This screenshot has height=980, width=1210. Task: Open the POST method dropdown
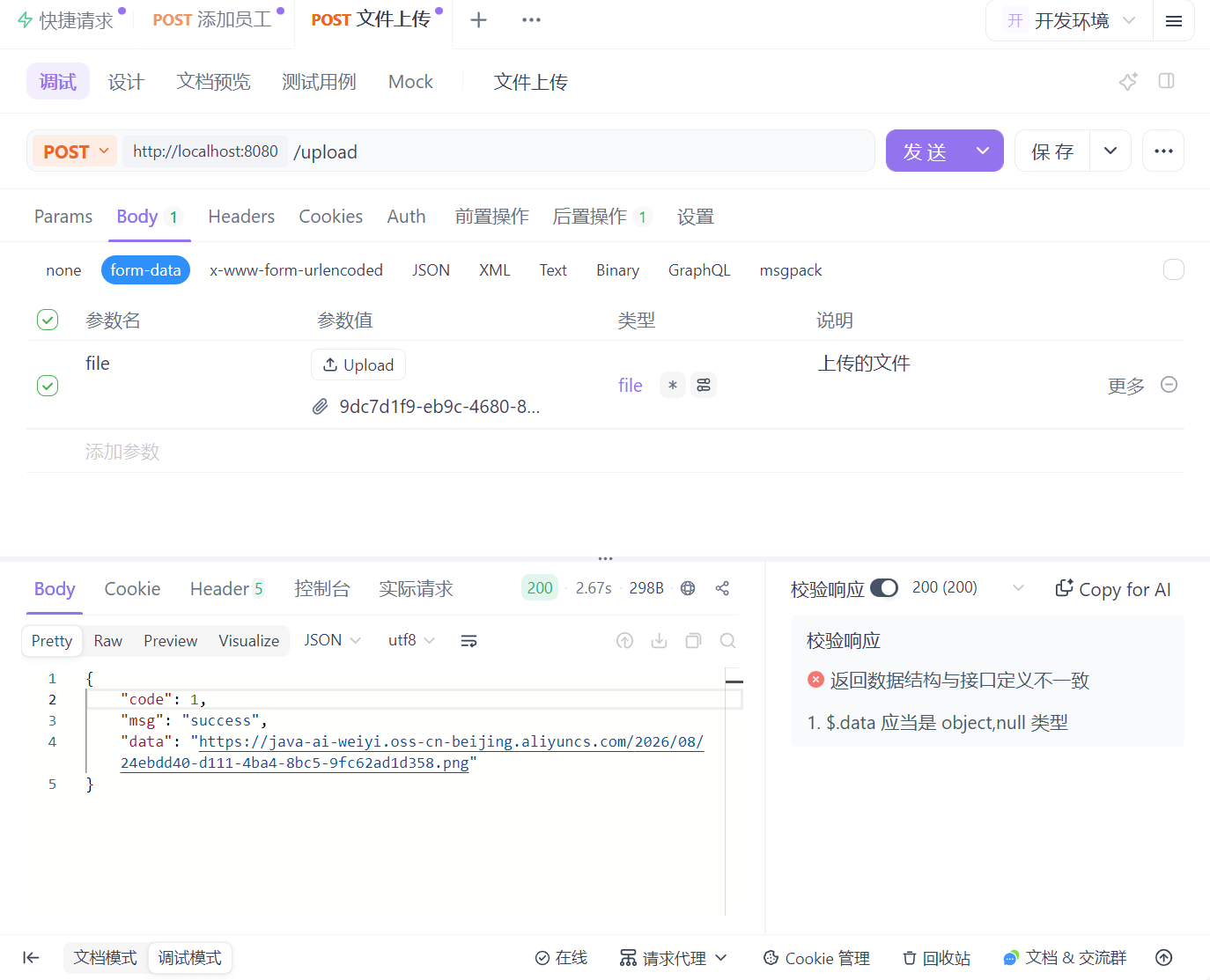[76, 151]
